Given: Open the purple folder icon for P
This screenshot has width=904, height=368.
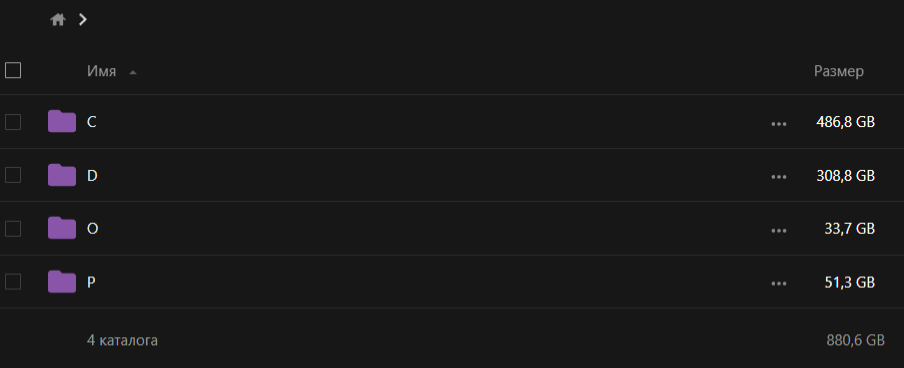Looking at the screenshot, I should click(62, 281).
